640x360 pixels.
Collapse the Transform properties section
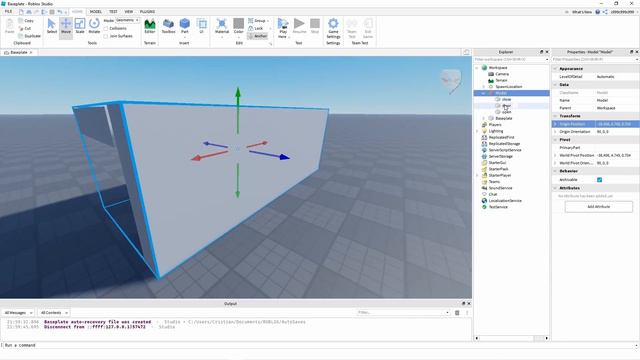tap(555, 116)
